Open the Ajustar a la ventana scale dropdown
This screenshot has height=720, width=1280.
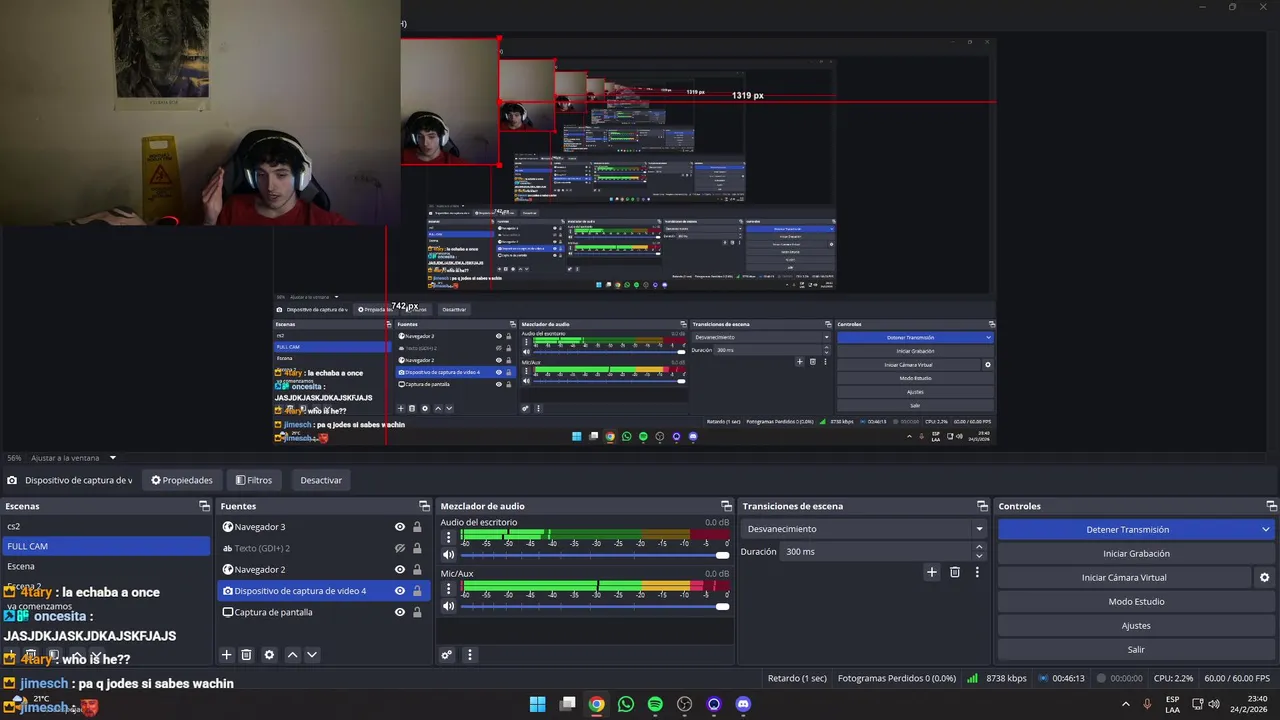tap(74, 458)
